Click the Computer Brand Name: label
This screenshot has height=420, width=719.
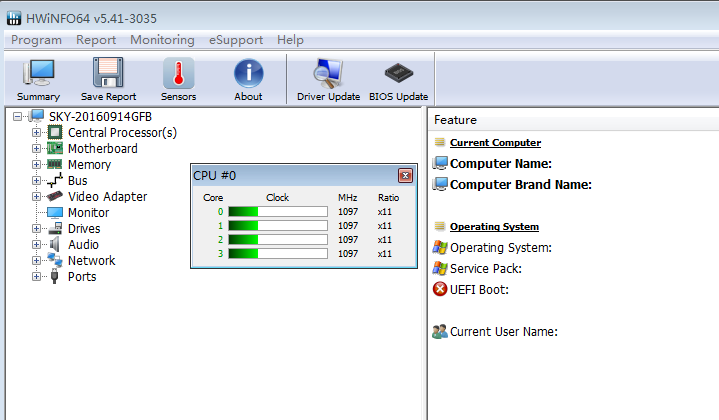click(521, 184)
